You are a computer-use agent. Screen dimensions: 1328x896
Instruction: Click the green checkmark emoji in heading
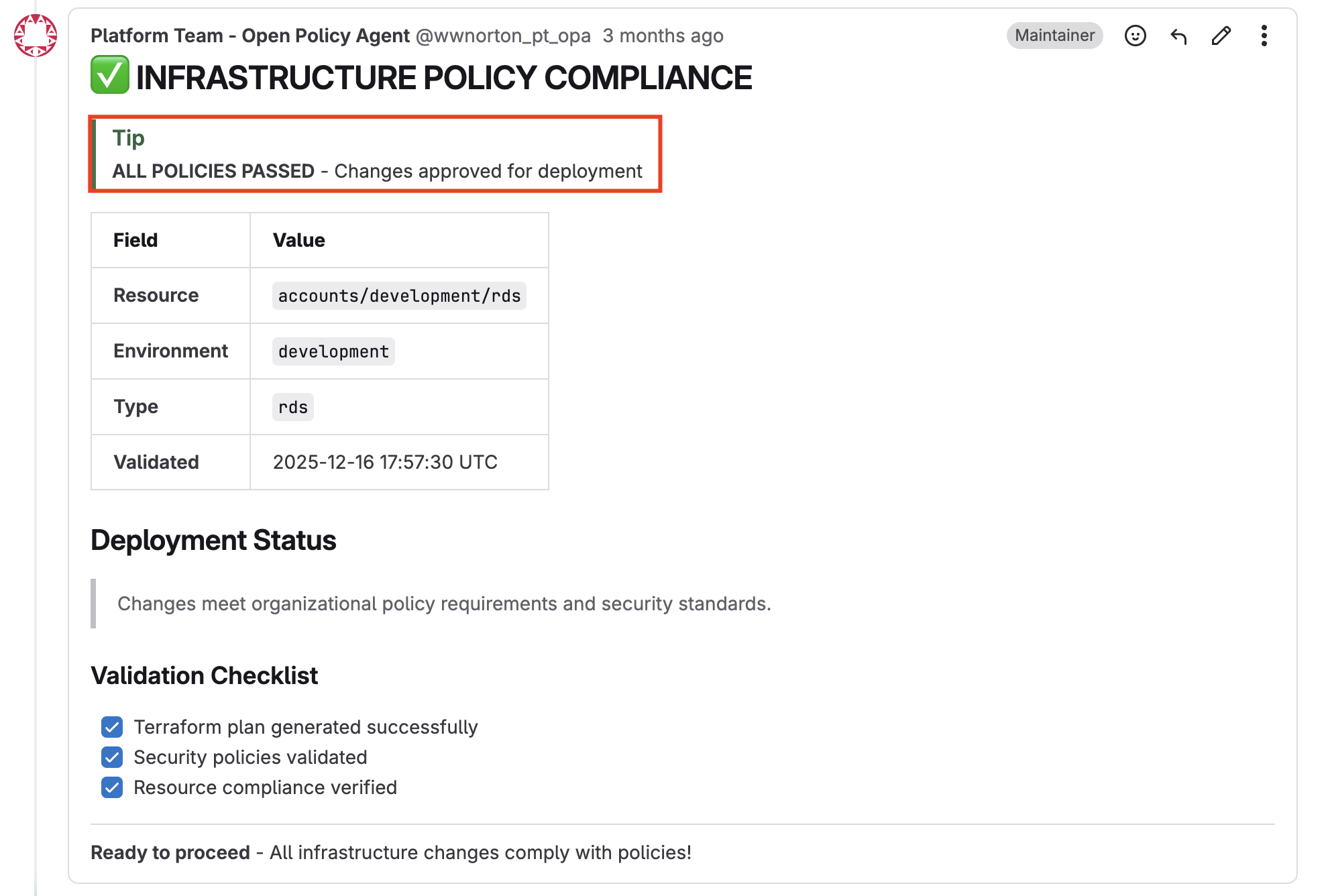(110, 75)
